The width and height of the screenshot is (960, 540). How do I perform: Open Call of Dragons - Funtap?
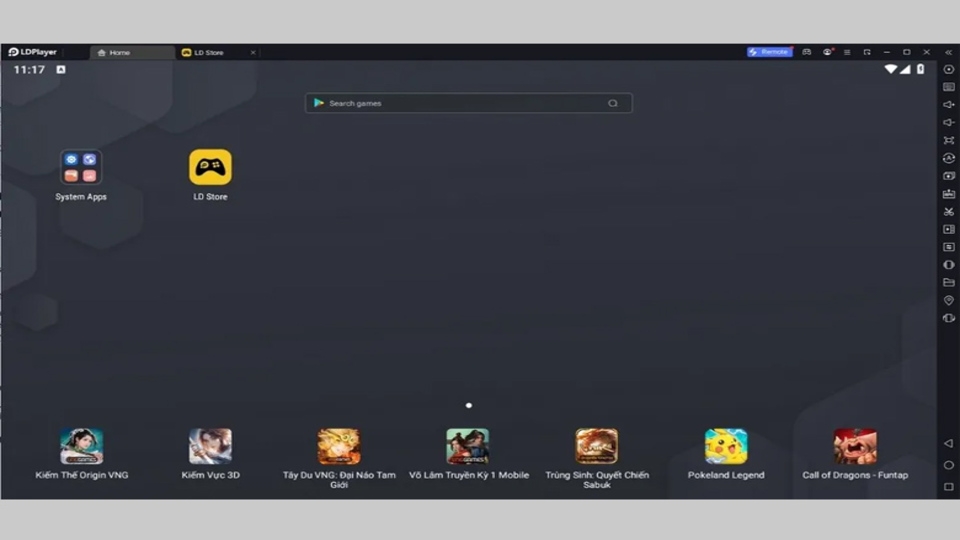coord(855,446)
